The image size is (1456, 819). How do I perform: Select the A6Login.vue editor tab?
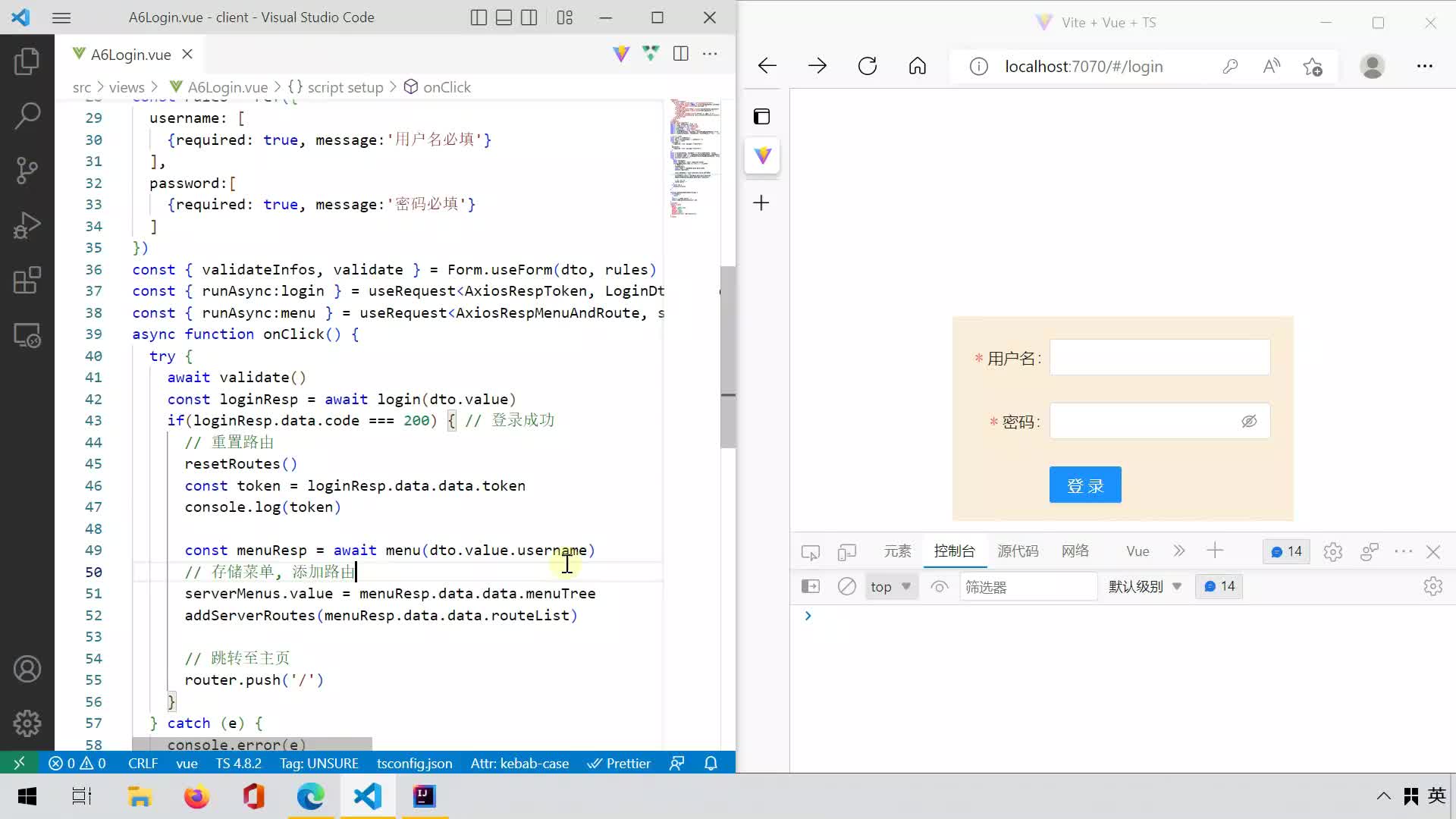tap(130, 54)
